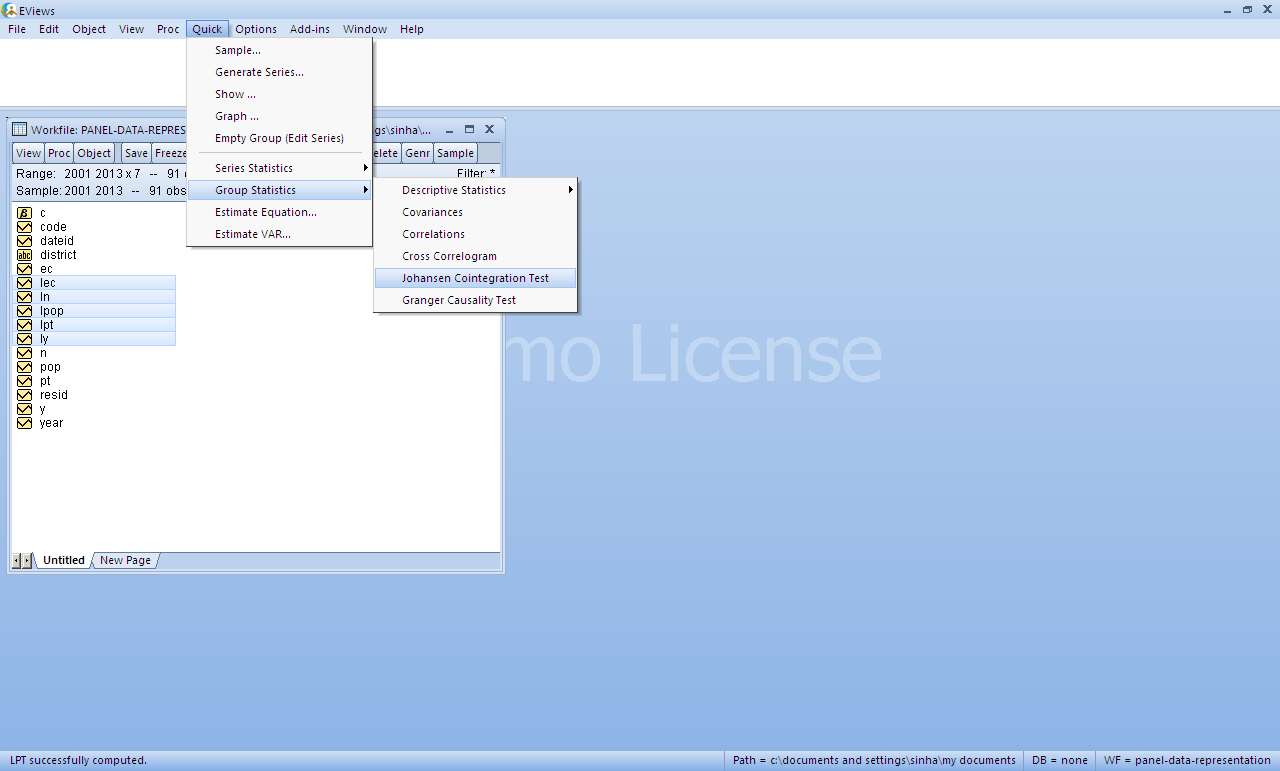Select Group Statistics in the Quick menu
Image resolution: width=1280 pixels, height=771 pixels.
coord(279,190)
